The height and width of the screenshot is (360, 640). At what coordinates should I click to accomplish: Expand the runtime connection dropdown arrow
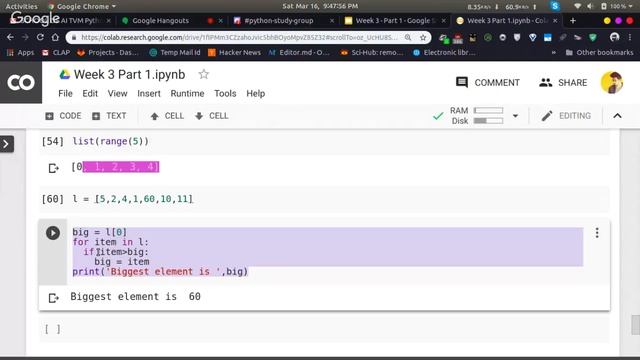coord(515,116)
